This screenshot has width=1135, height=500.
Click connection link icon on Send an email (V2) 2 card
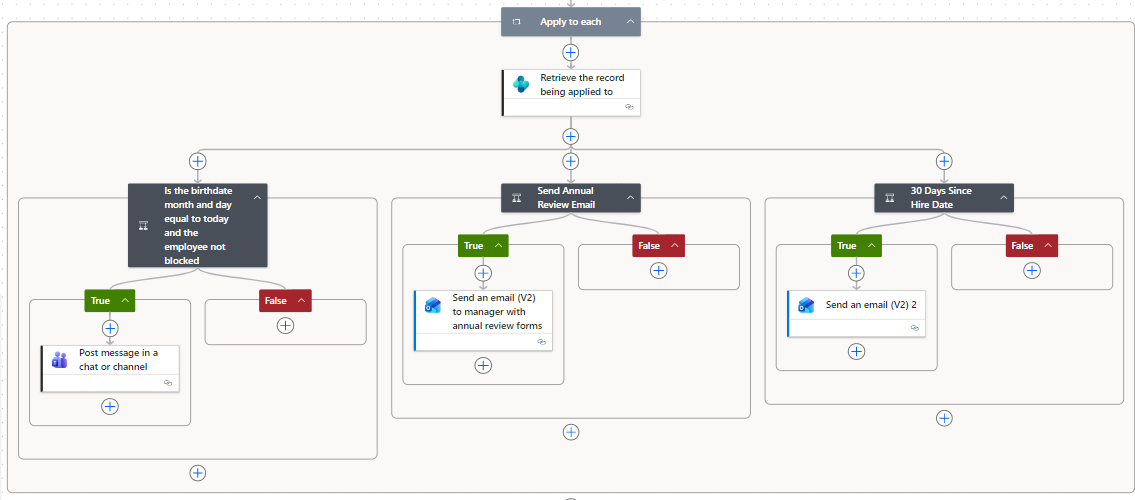click(x=915, y=328)
